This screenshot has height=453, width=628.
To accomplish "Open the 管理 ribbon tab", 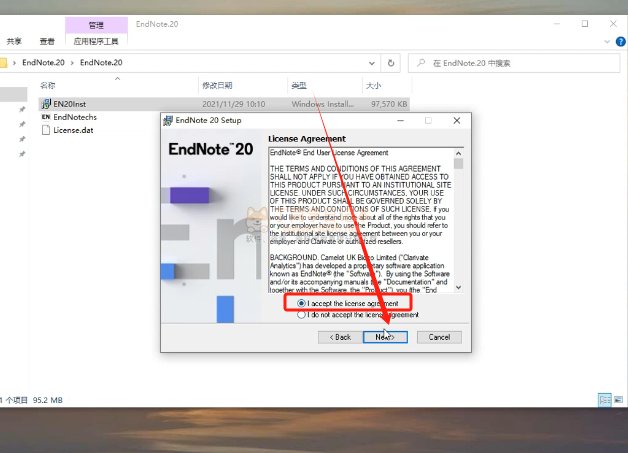I will [96, 25].
